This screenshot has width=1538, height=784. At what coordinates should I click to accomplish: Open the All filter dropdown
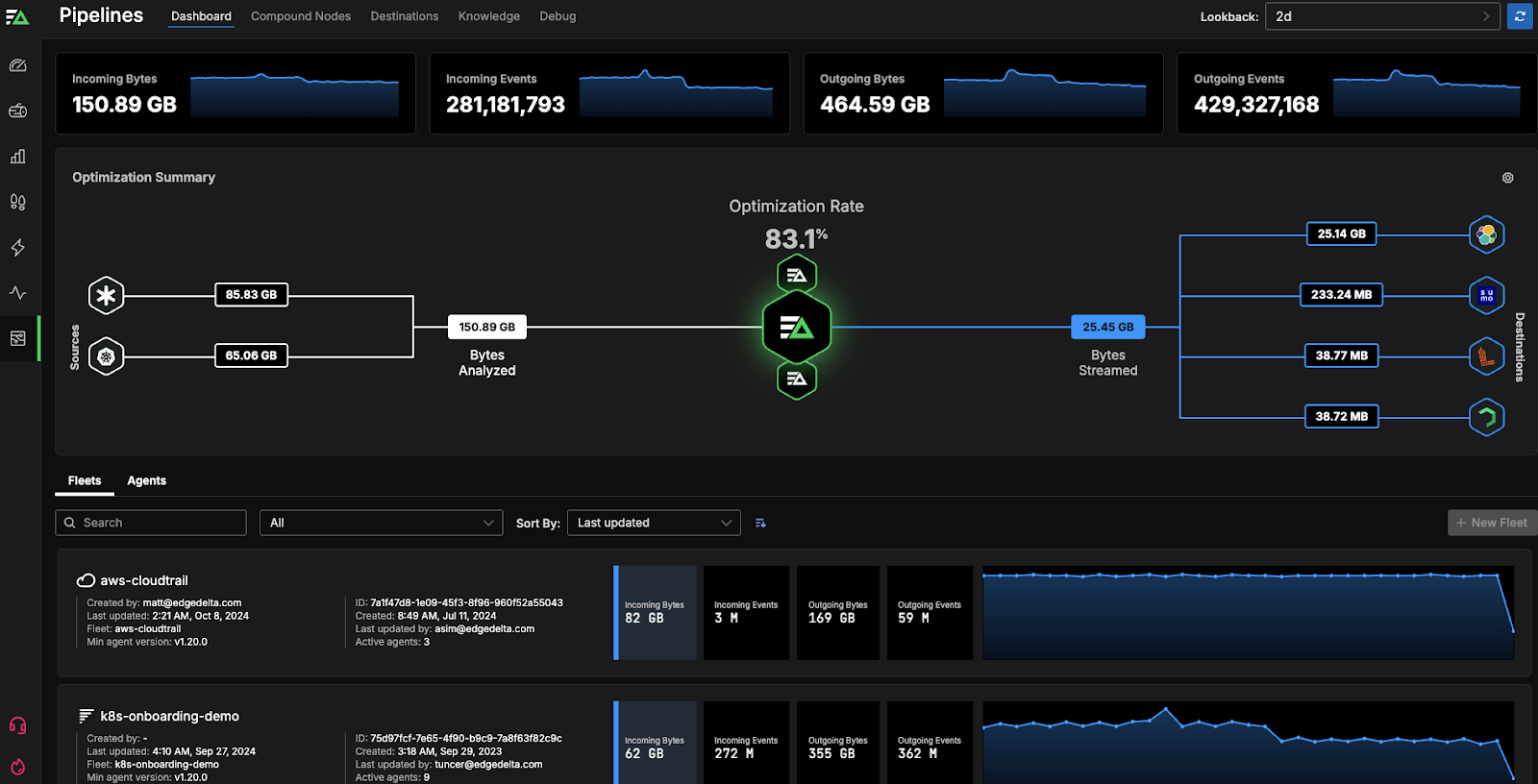tap(381, 523)
